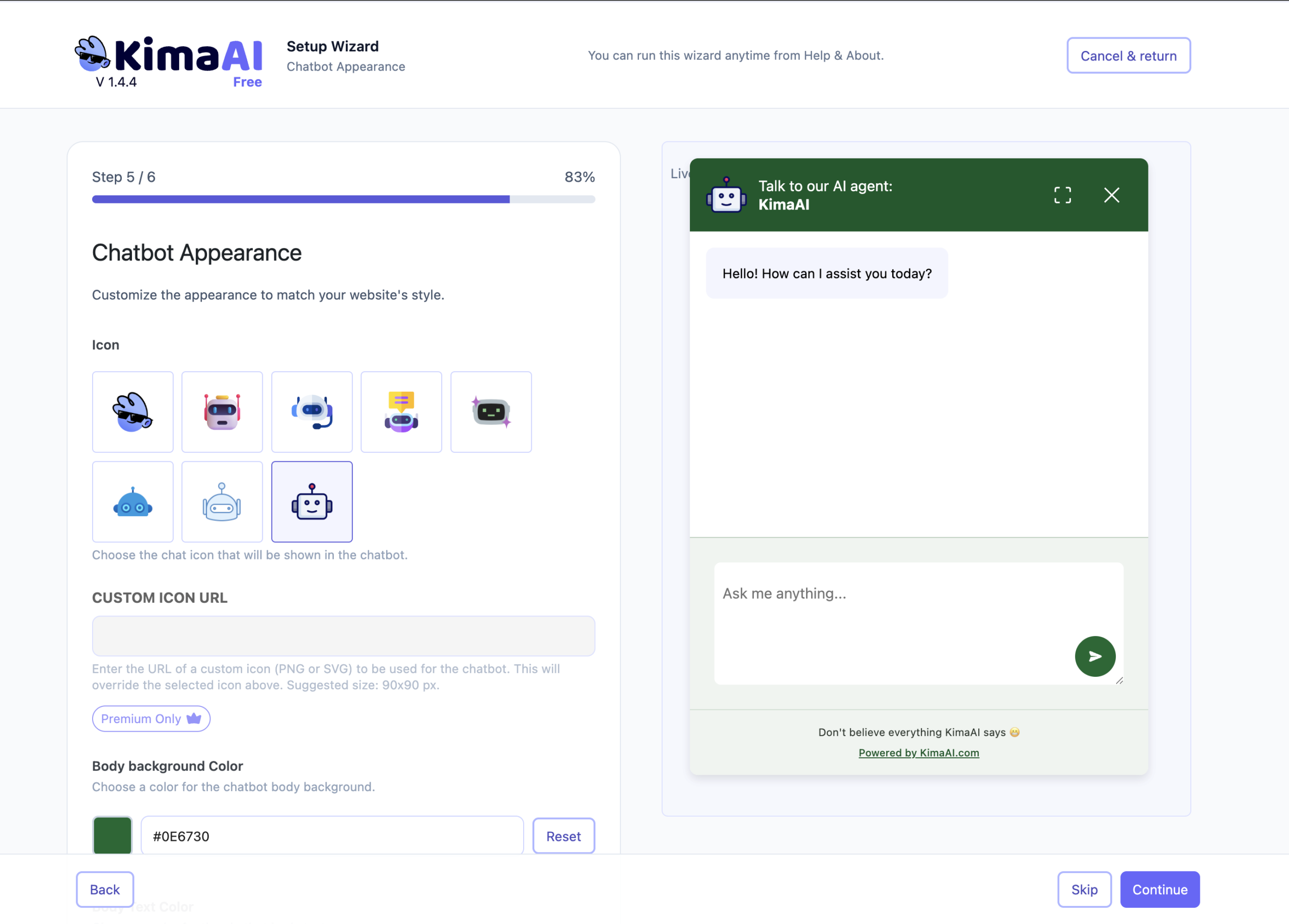Continue to the next wizard step

[1160, 889]
